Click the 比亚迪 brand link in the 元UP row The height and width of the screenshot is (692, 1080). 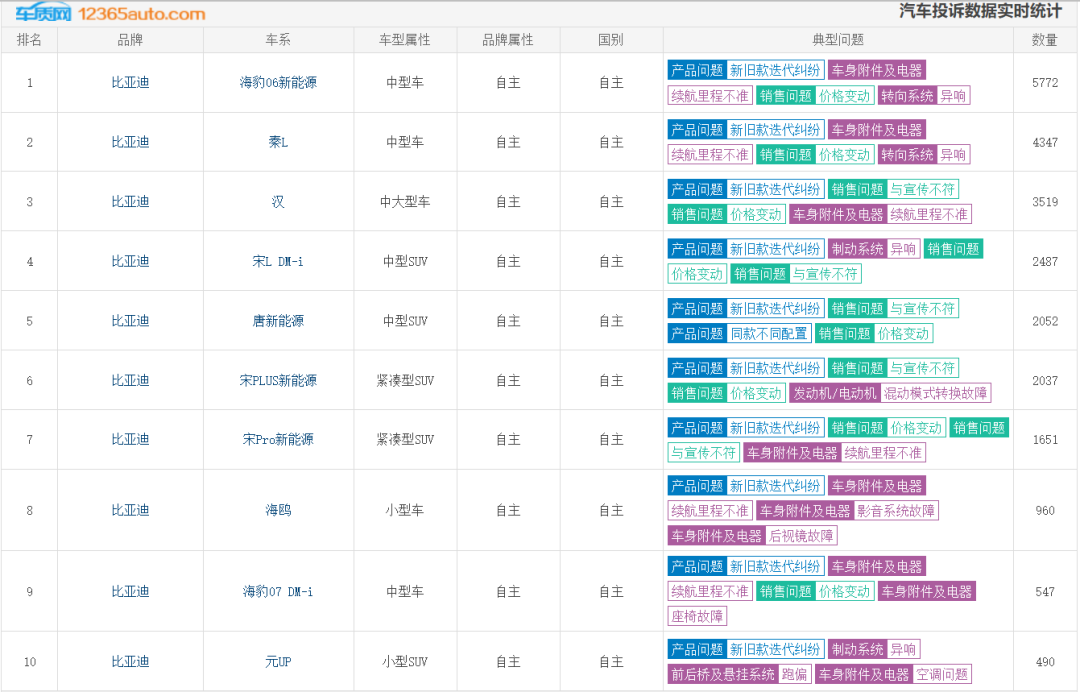(x=130, y=662)
